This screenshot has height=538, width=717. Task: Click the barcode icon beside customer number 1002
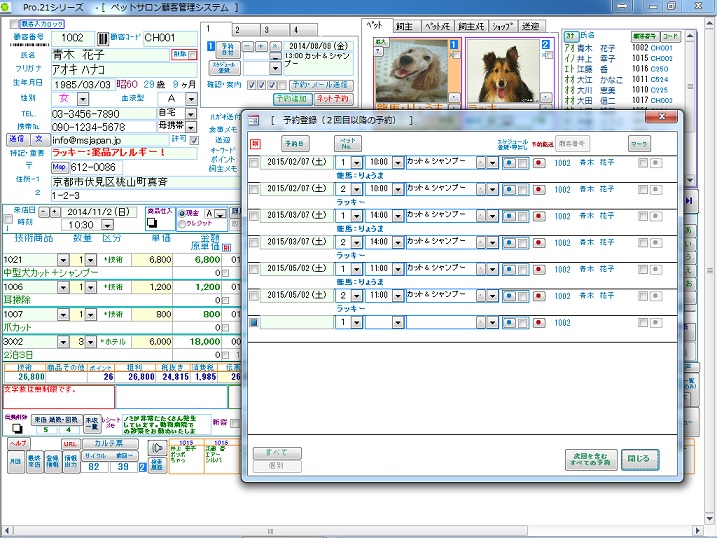pyautogui.click(x=103, y=38)
